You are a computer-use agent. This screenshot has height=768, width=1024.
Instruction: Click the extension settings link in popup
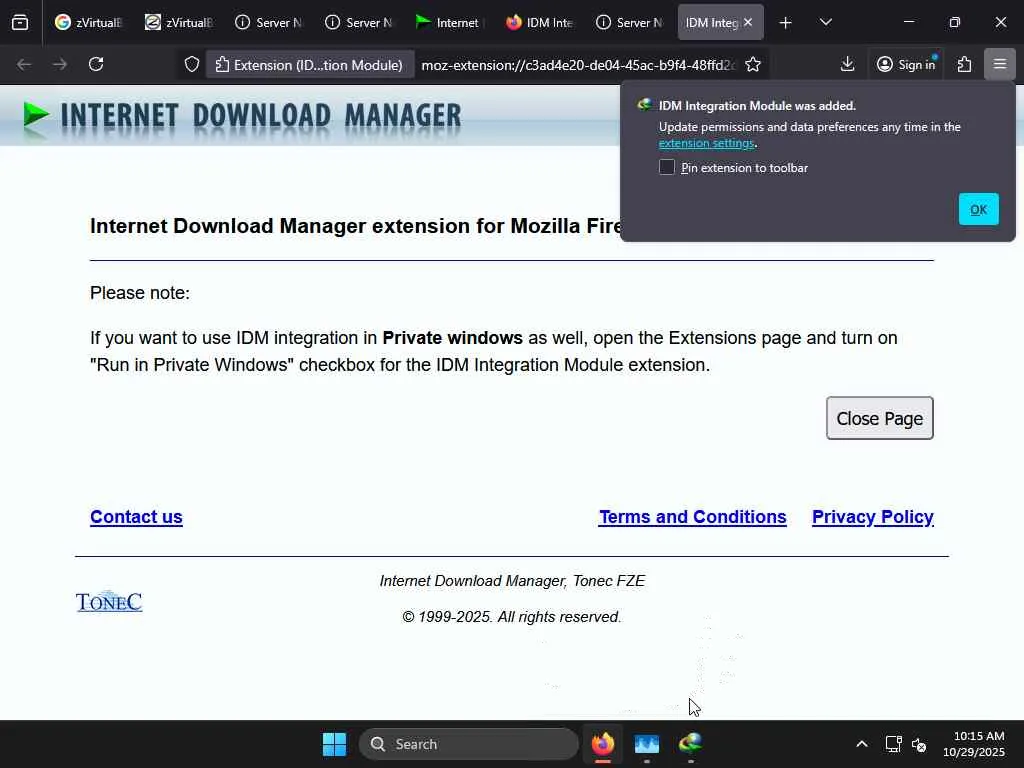click(x=707, y=143)
